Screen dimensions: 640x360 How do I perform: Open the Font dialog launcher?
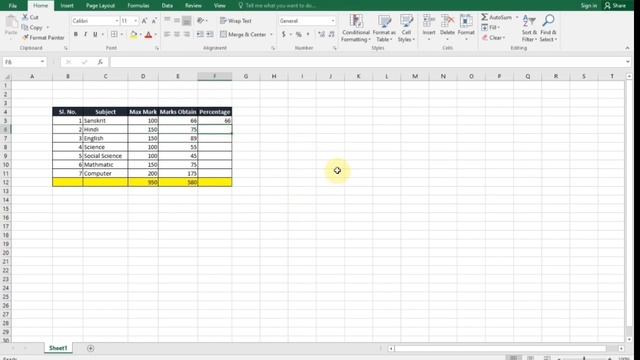coord(157,48)
